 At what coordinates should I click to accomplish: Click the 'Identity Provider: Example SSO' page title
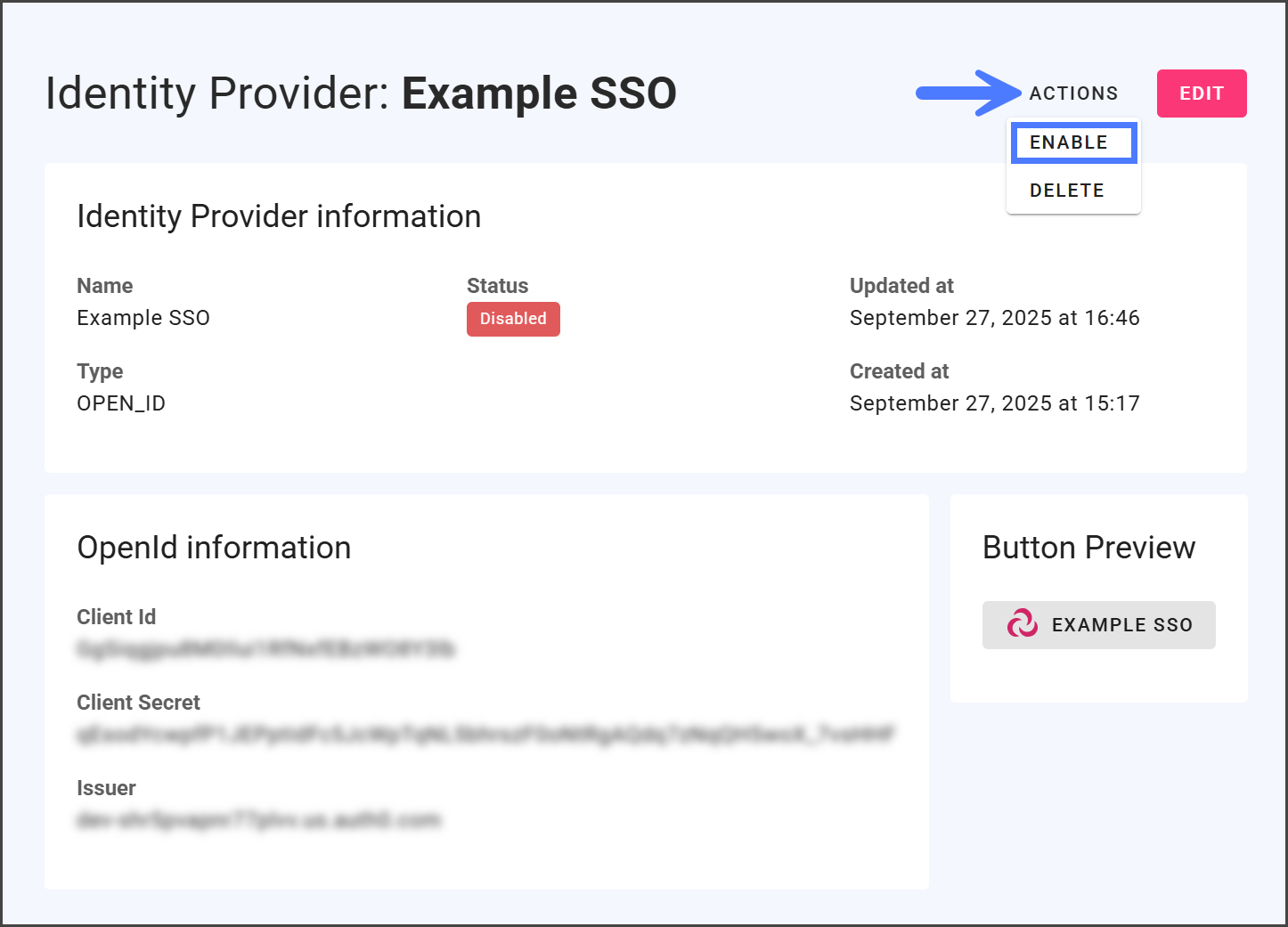click(361, 94)
